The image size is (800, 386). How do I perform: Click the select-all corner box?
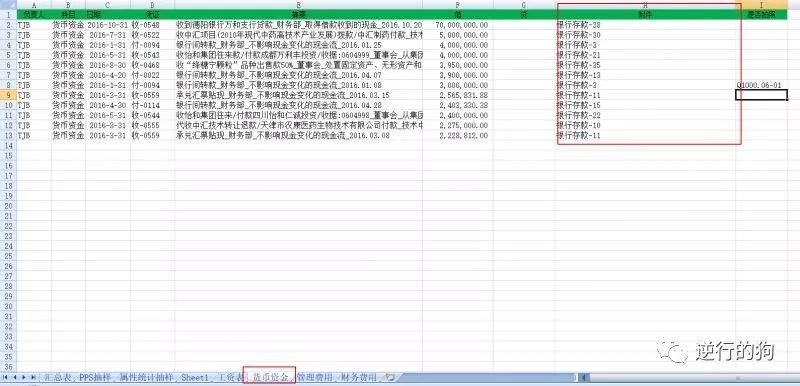[x=8, y=4]
